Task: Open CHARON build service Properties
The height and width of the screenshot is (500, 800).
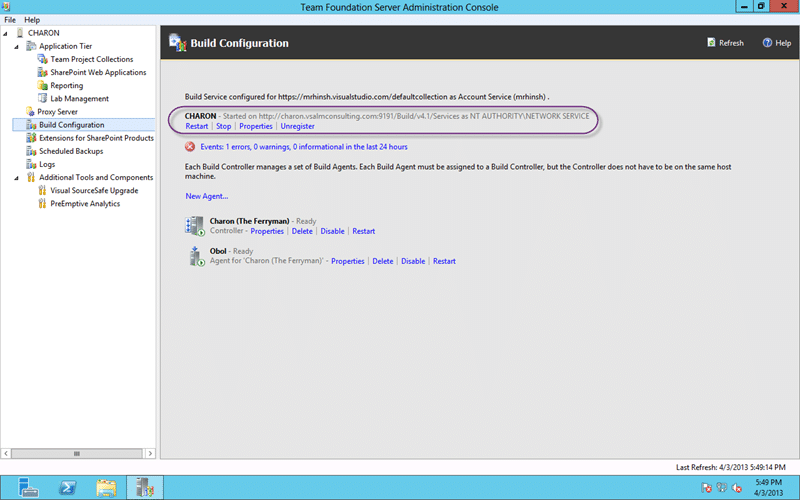Action: (x=256, y=127)
